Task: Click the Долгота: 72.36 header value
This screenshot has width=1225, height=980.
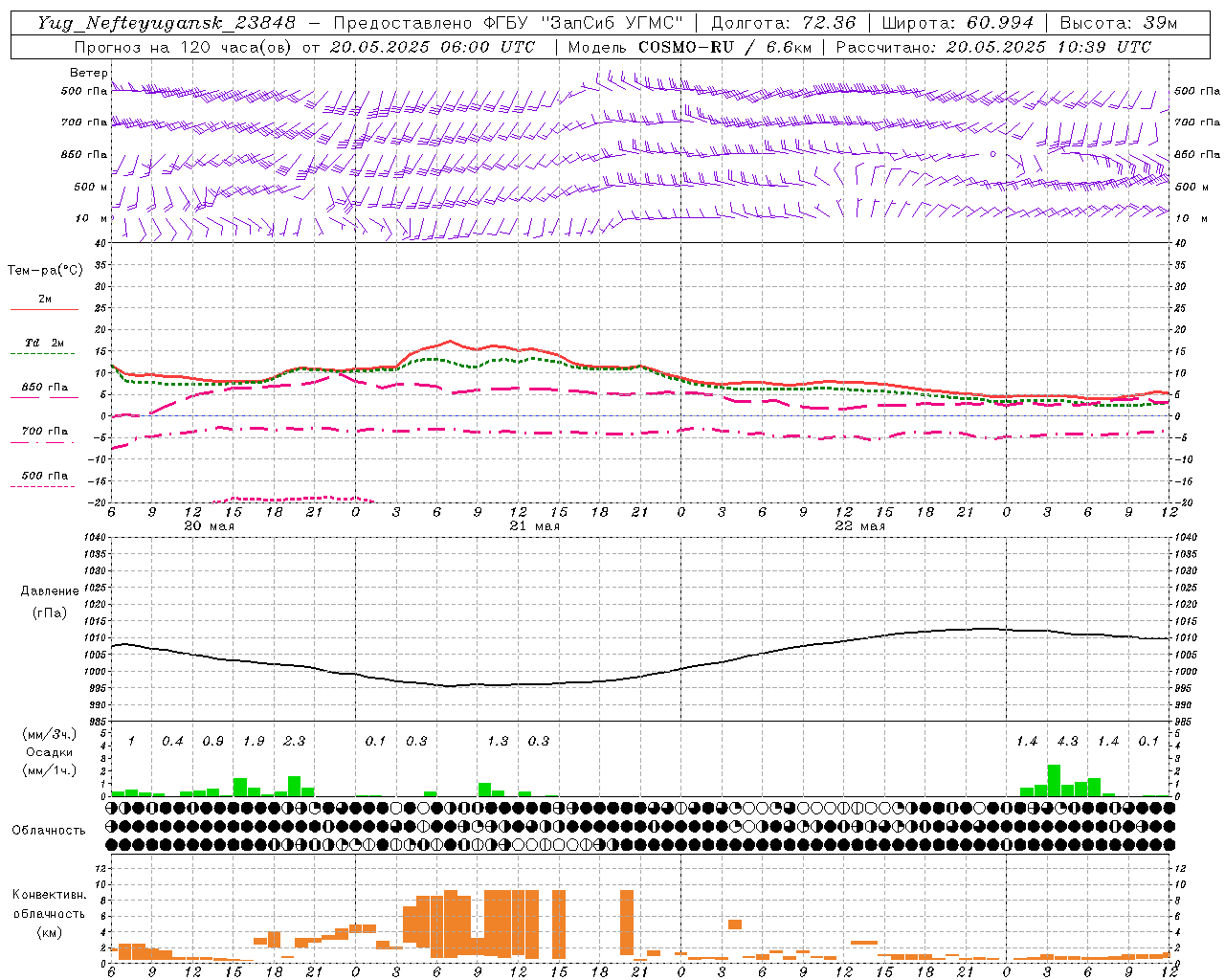Action: pyautogui.click(x=783, y=23)
